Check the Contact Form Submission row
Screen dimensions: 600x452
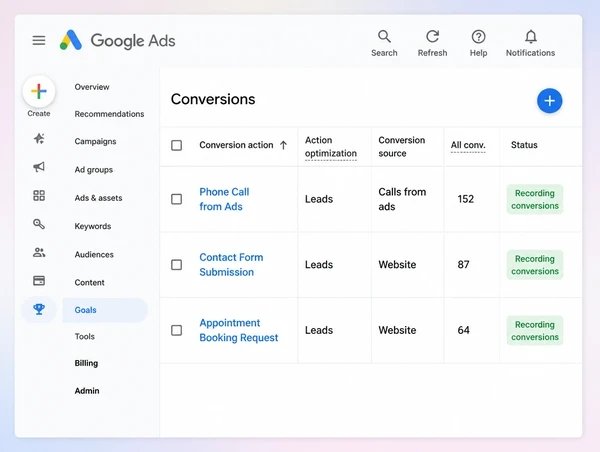coord(176,265)
